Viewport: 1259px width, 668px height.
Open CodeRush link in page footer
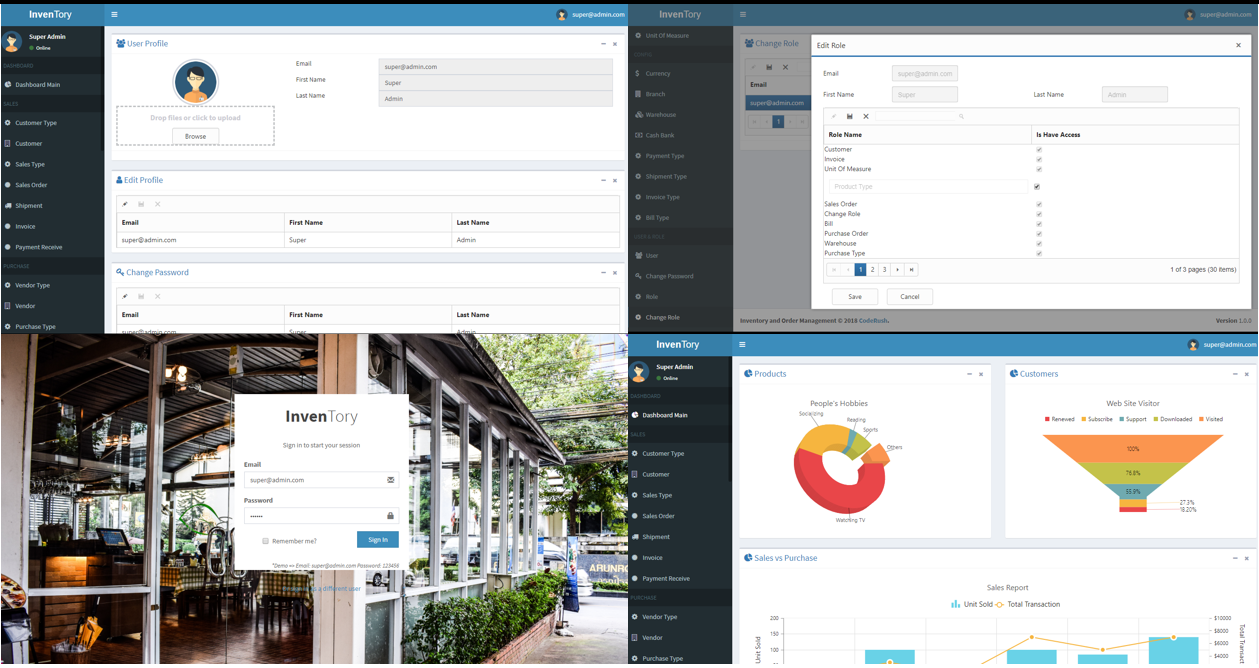click(x=874, y=321)
